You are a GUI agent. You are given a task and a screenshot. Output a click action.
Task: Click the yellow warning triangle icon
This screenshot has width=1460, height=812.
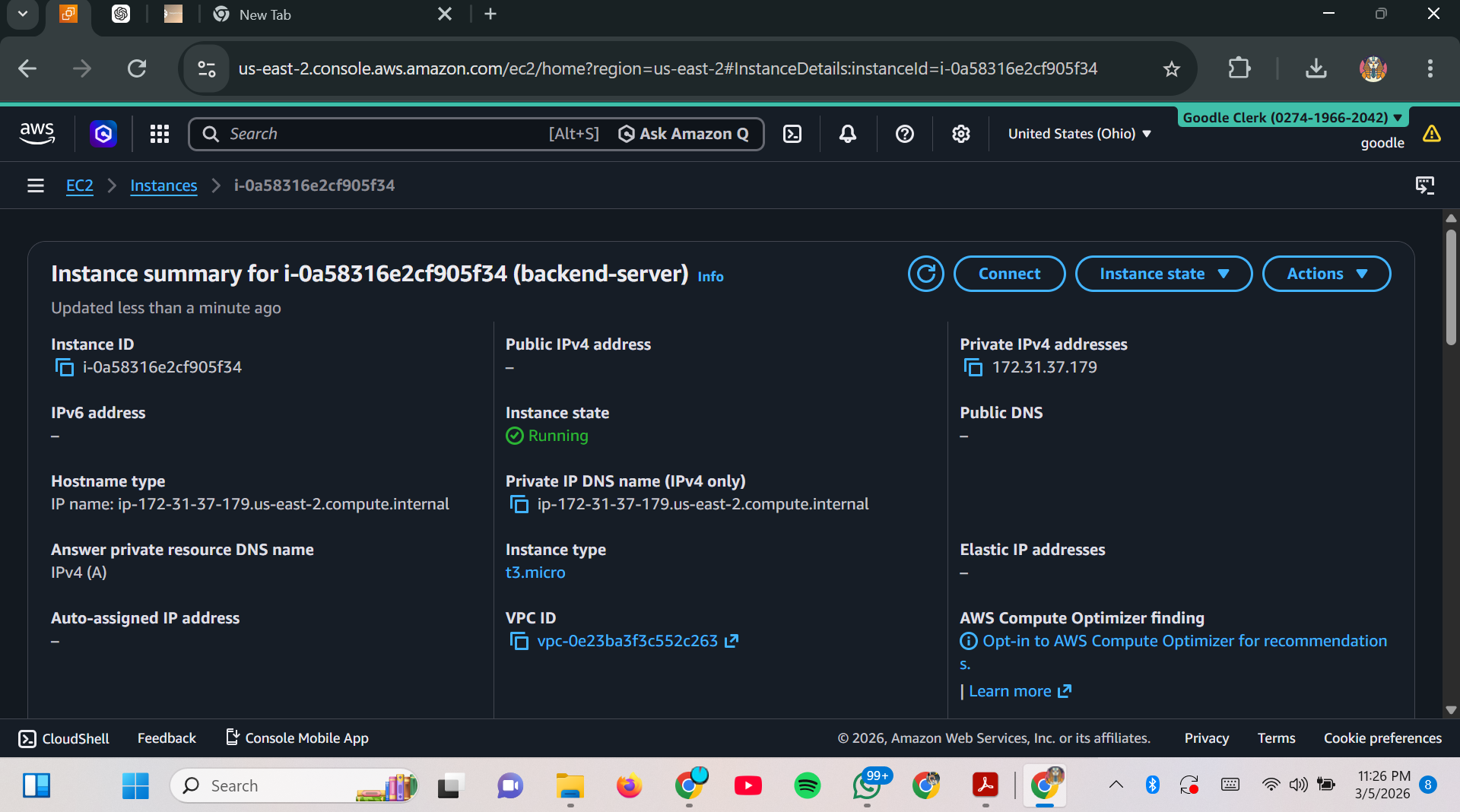(1432, 134)
